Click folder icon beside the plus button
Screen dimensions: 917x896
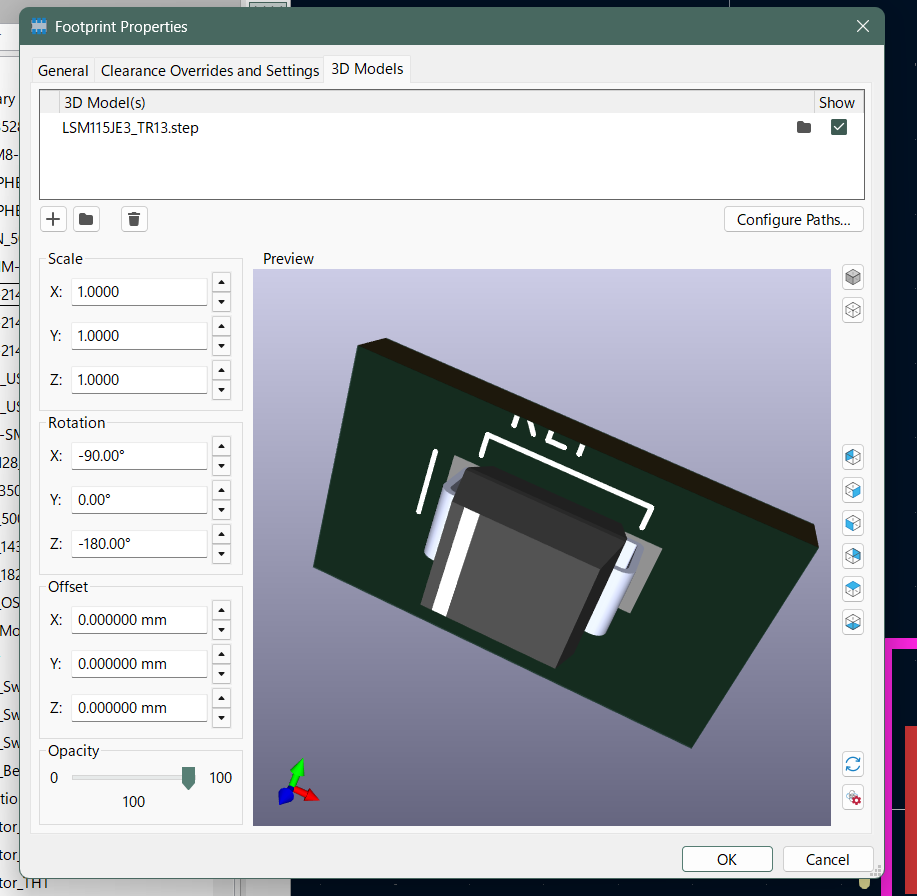click(x=86, y=219)
